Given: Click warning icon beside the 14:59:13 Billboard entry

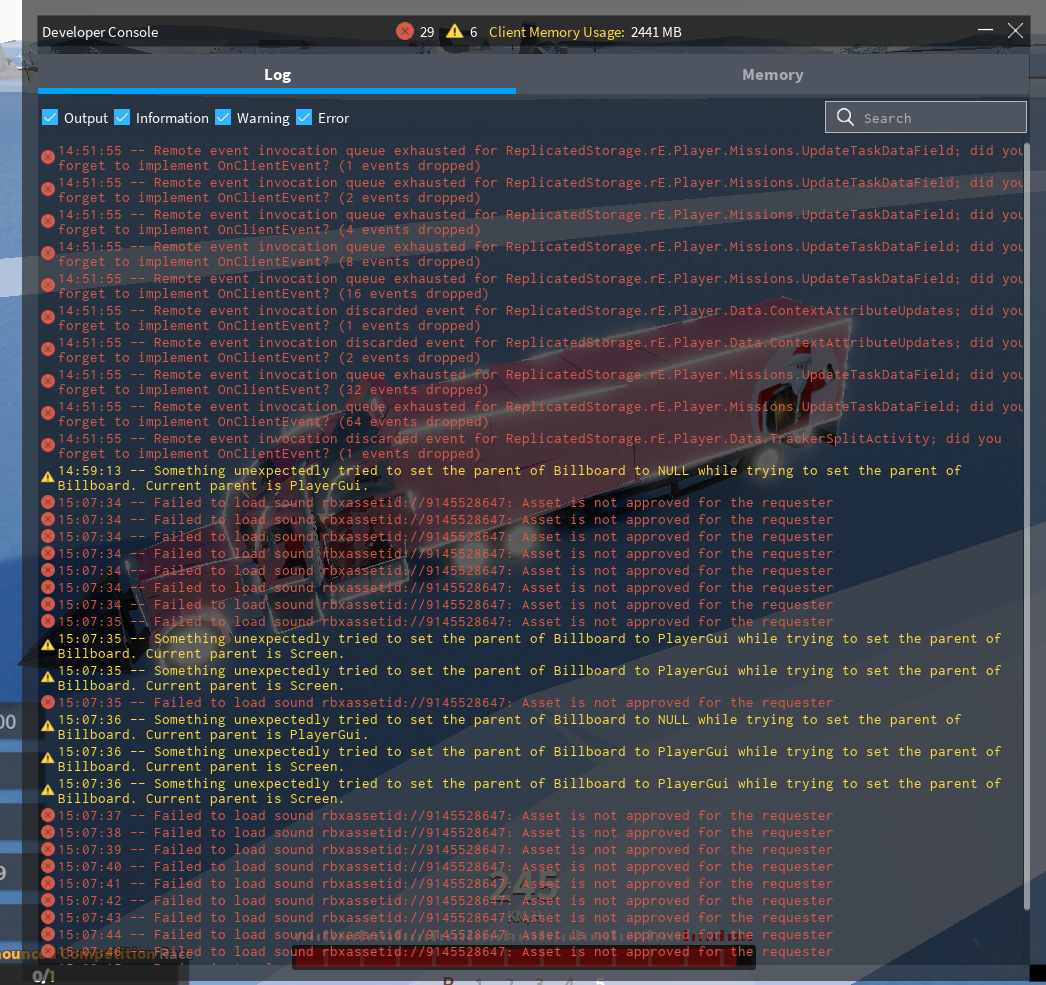Looking at the screenshot, I should click(x=47, y=478).
